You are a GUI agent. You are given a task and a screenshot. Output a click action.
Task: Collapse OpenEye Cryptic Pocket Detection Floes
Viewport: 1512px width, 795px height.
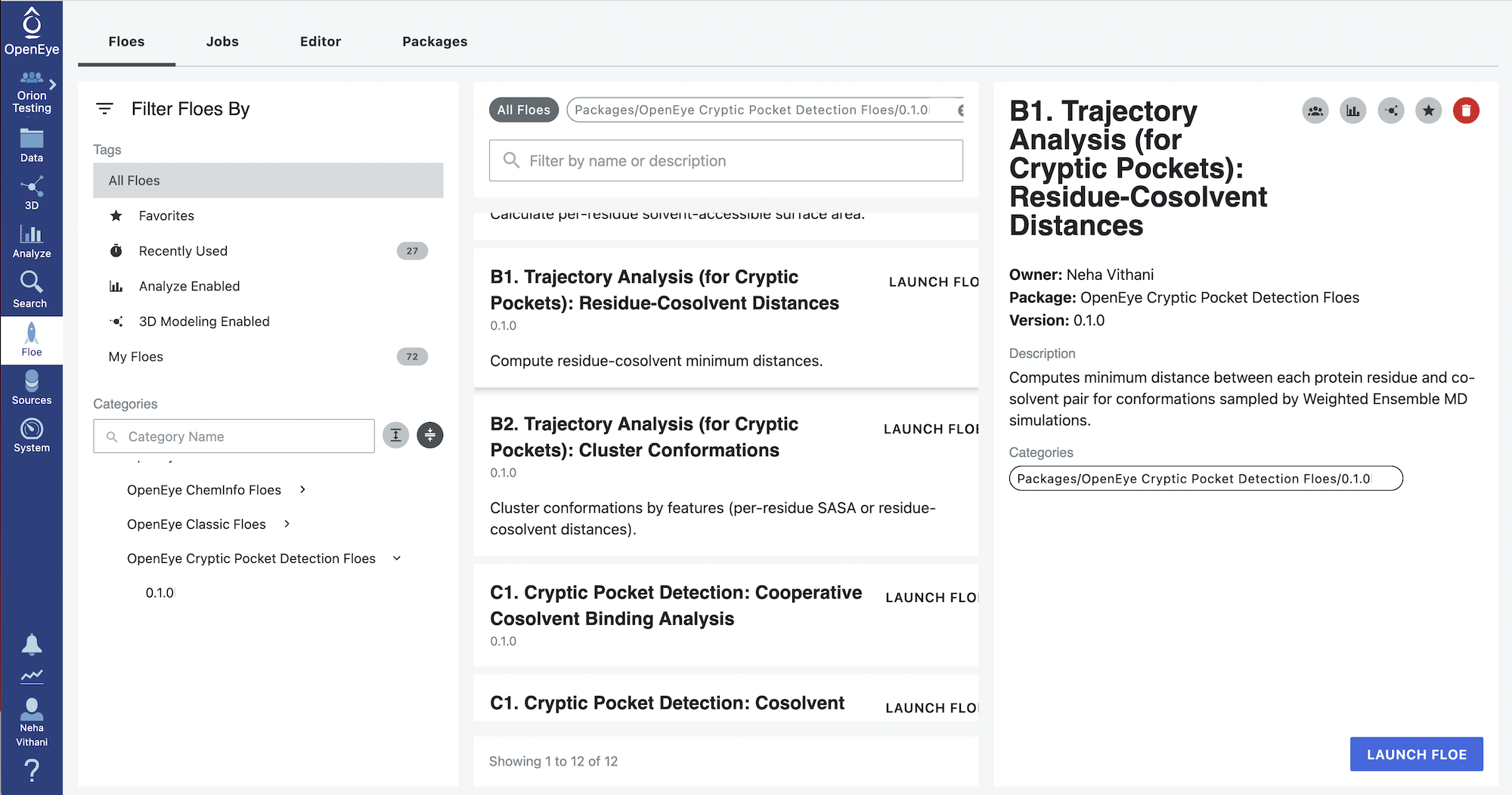[x=397, y=558]
